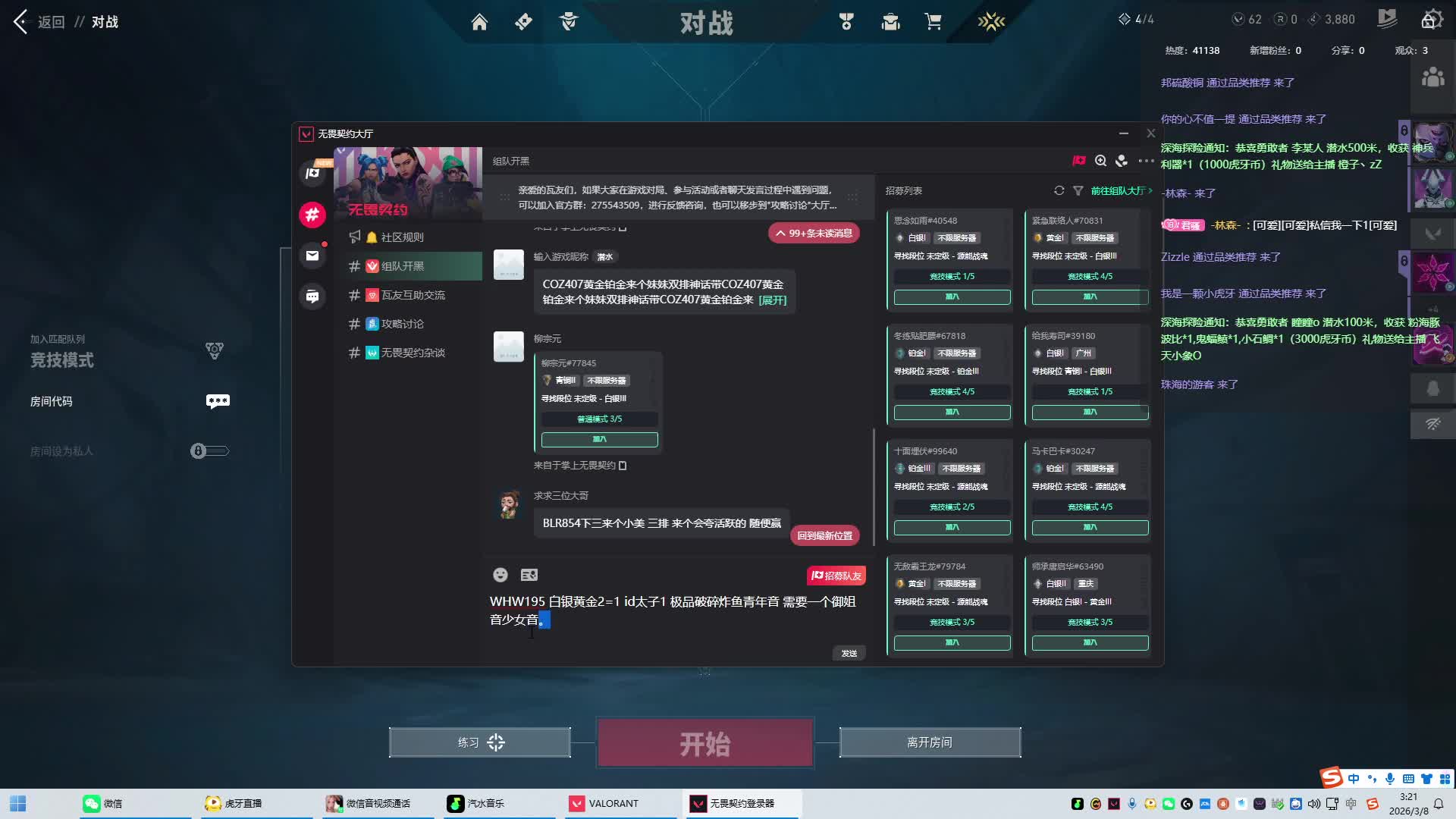Click the refresh icon in recruitment list
The image size is (1456, 819).
1059,190
